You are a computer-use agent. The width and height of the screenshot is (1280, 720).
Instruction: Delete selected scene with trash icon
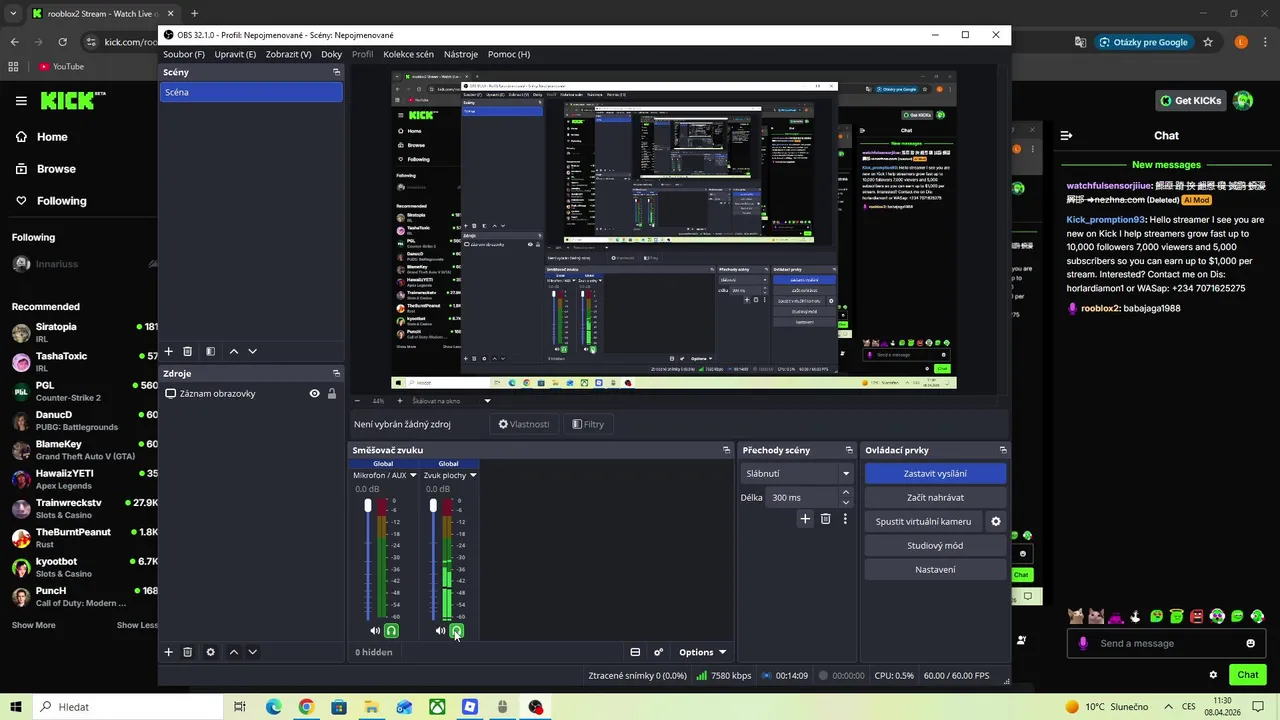coord(187,352)
